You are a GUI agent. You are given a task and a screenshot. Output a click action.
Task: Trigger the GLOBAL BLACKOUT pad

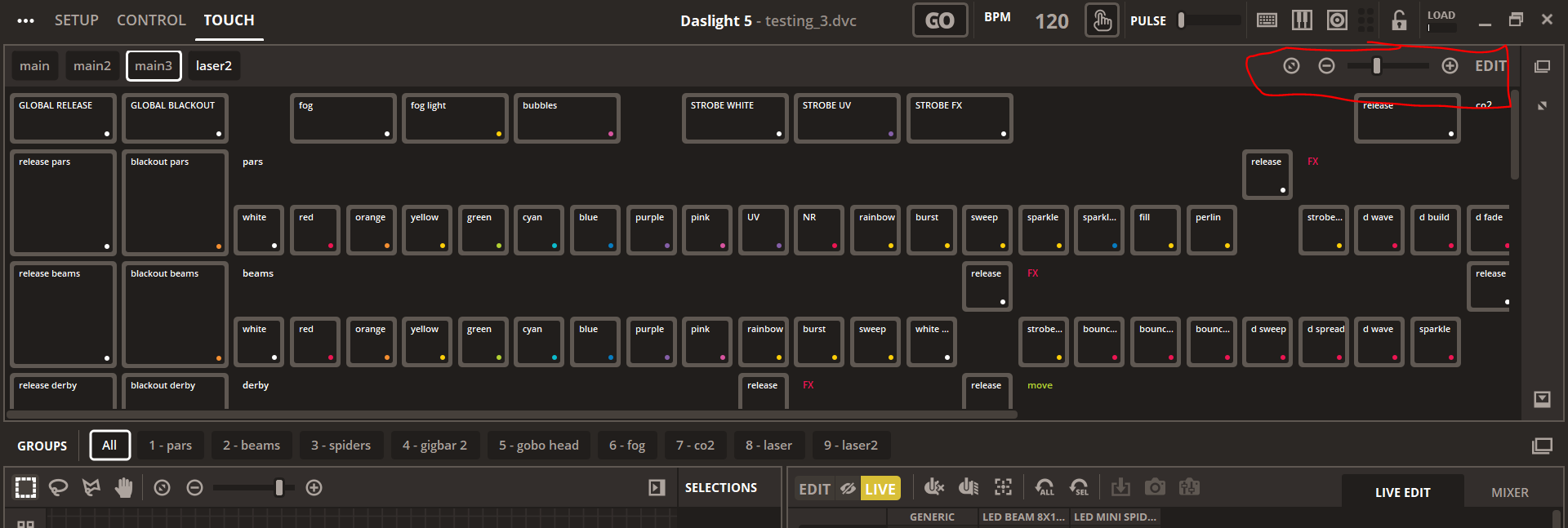coord(175,118)
